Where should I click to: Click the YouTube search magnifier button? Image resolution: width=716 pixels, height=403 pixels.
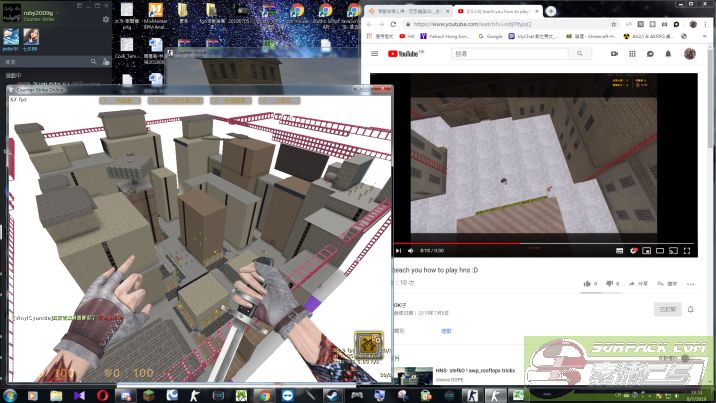[x=579, y=53]
